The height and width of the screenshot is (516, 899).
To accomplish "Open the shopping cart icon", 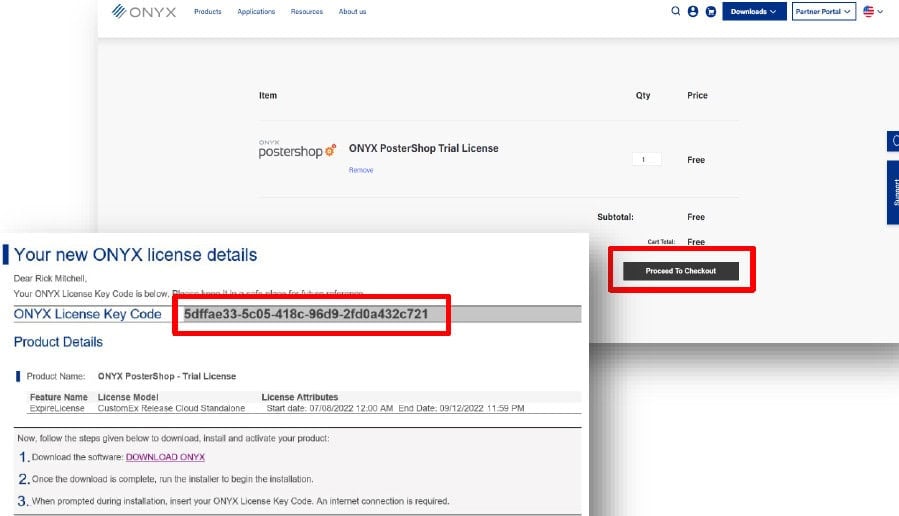I will pyautogui.click(x=711, y=12).
